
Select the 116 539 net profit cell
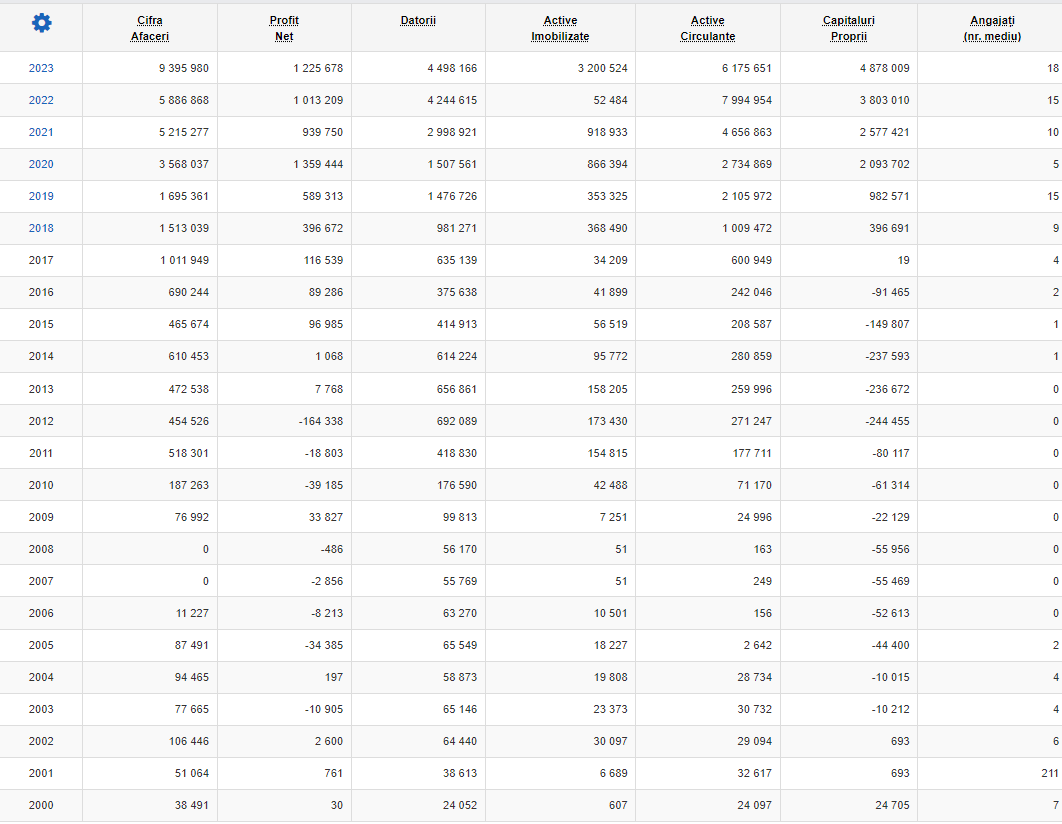pyautogui.click(x=284, y=260)
